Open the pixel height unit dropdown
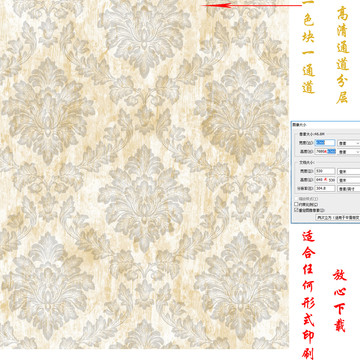The width and height of the screenshot is (360, 360). click(x=349, y=152)
